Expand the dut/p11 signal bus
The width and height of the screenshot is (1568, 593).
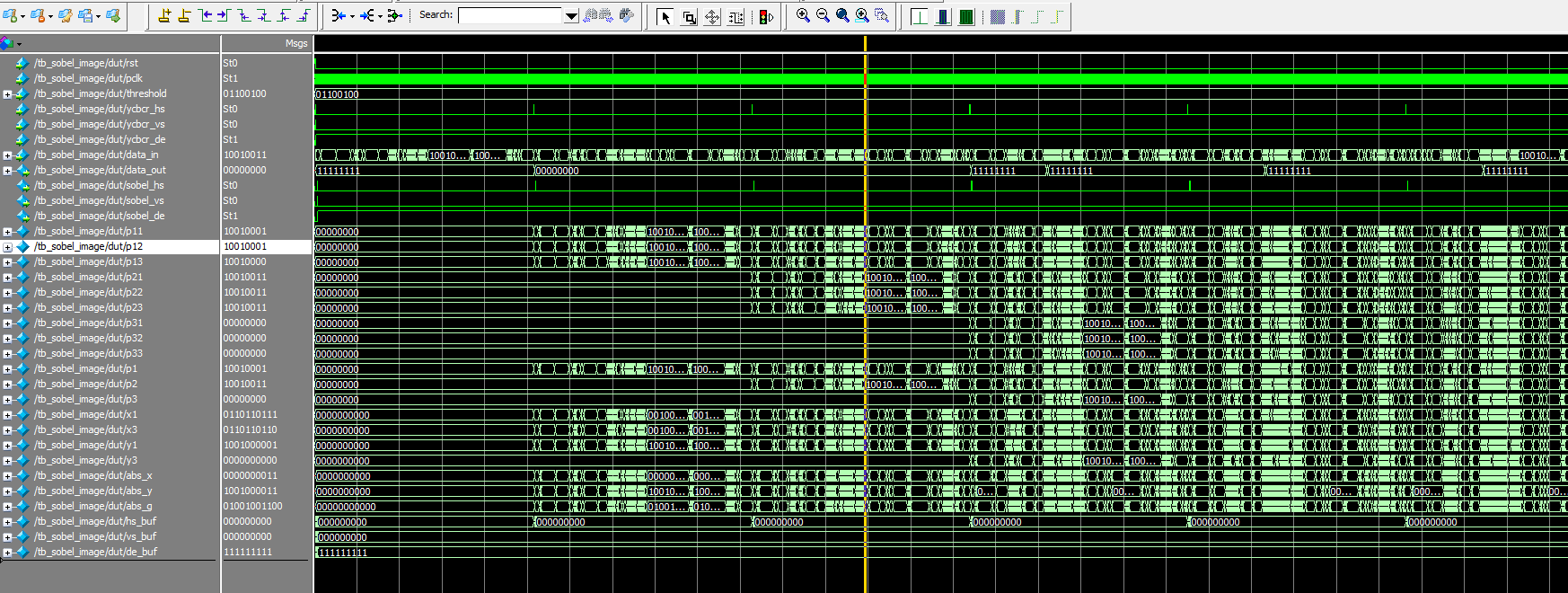click(x=7, y=232)
